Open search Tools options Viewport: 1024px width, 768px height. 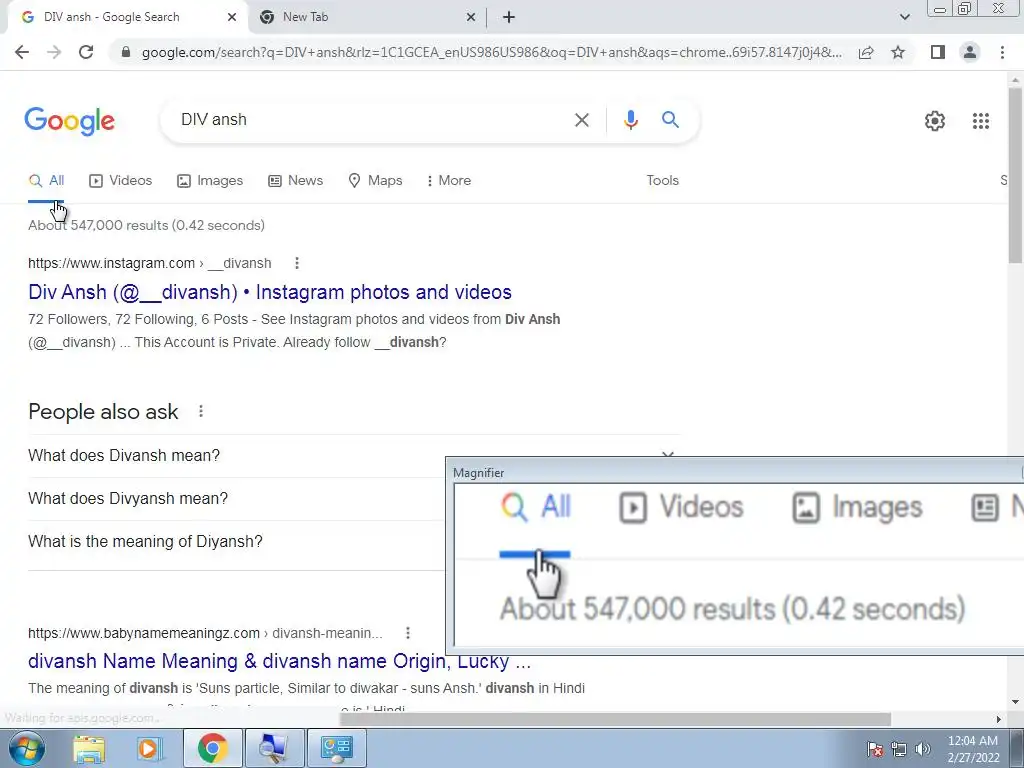(662, 181)
